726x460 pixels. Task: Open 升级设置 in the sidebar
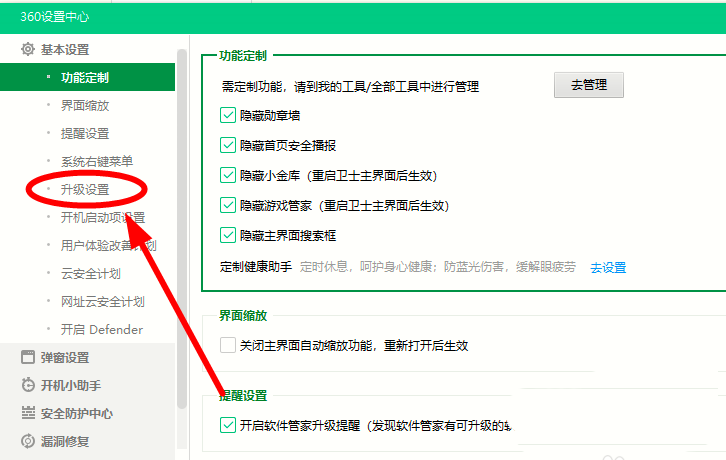(x=85, y=189)
